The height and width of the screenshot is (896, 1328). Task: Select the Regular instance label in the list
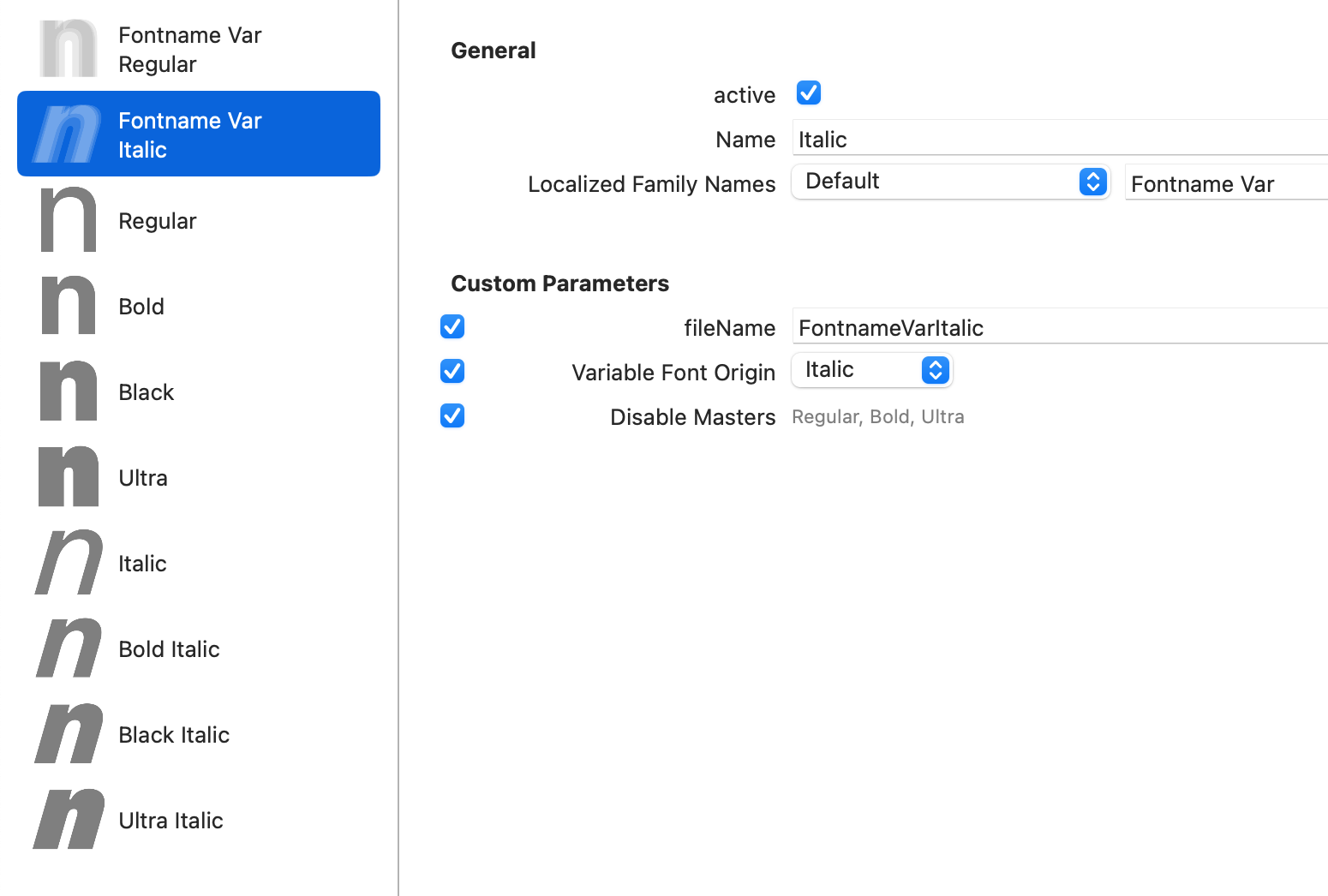158,221
